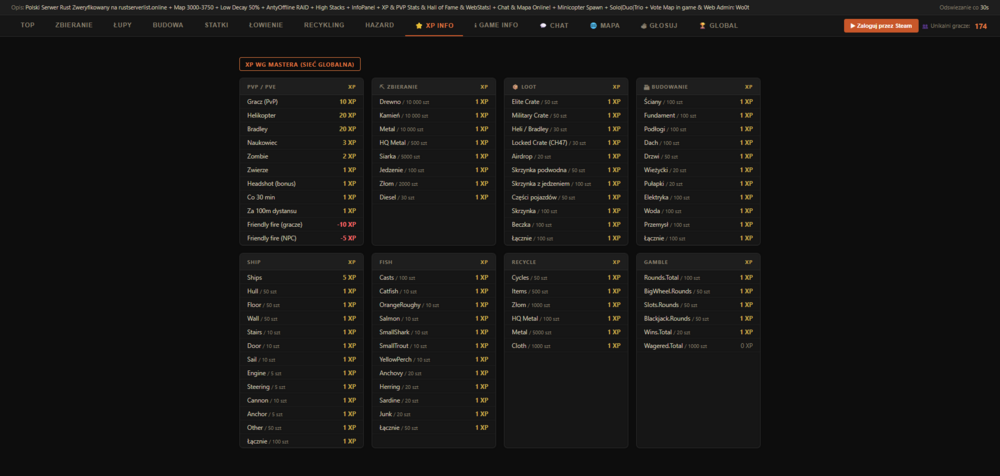Open the HAZARD tab

pyautogui.click(x=379, y=26)
